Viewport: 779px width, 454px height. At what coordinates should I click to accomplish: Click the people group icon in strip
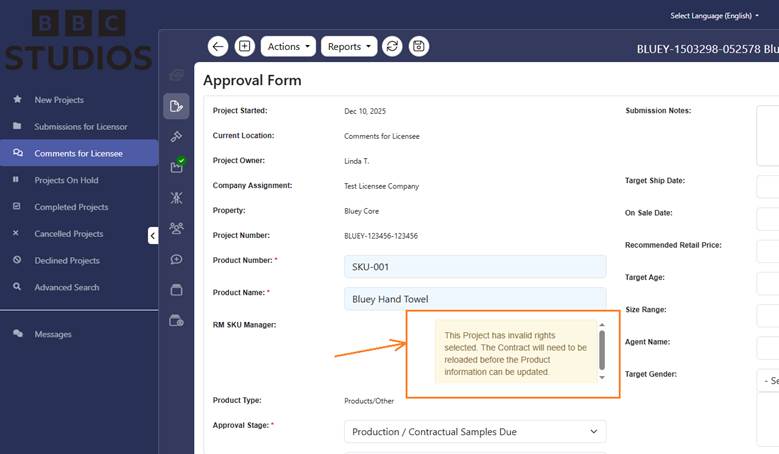click(x=176, y=228)
